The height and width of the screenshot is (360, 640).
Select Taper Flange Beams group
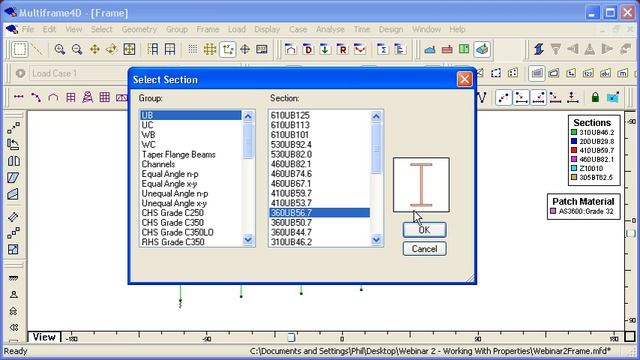coord(191,154)
